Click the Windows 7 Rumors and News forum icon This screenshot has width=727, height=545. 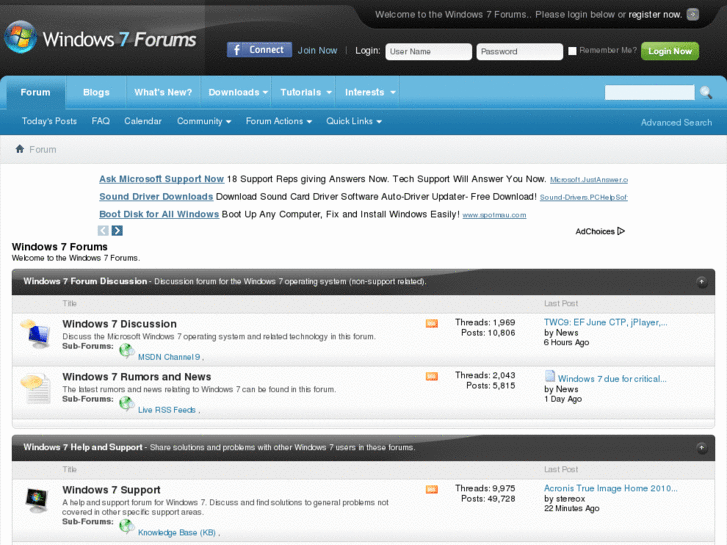coord(36,388)
